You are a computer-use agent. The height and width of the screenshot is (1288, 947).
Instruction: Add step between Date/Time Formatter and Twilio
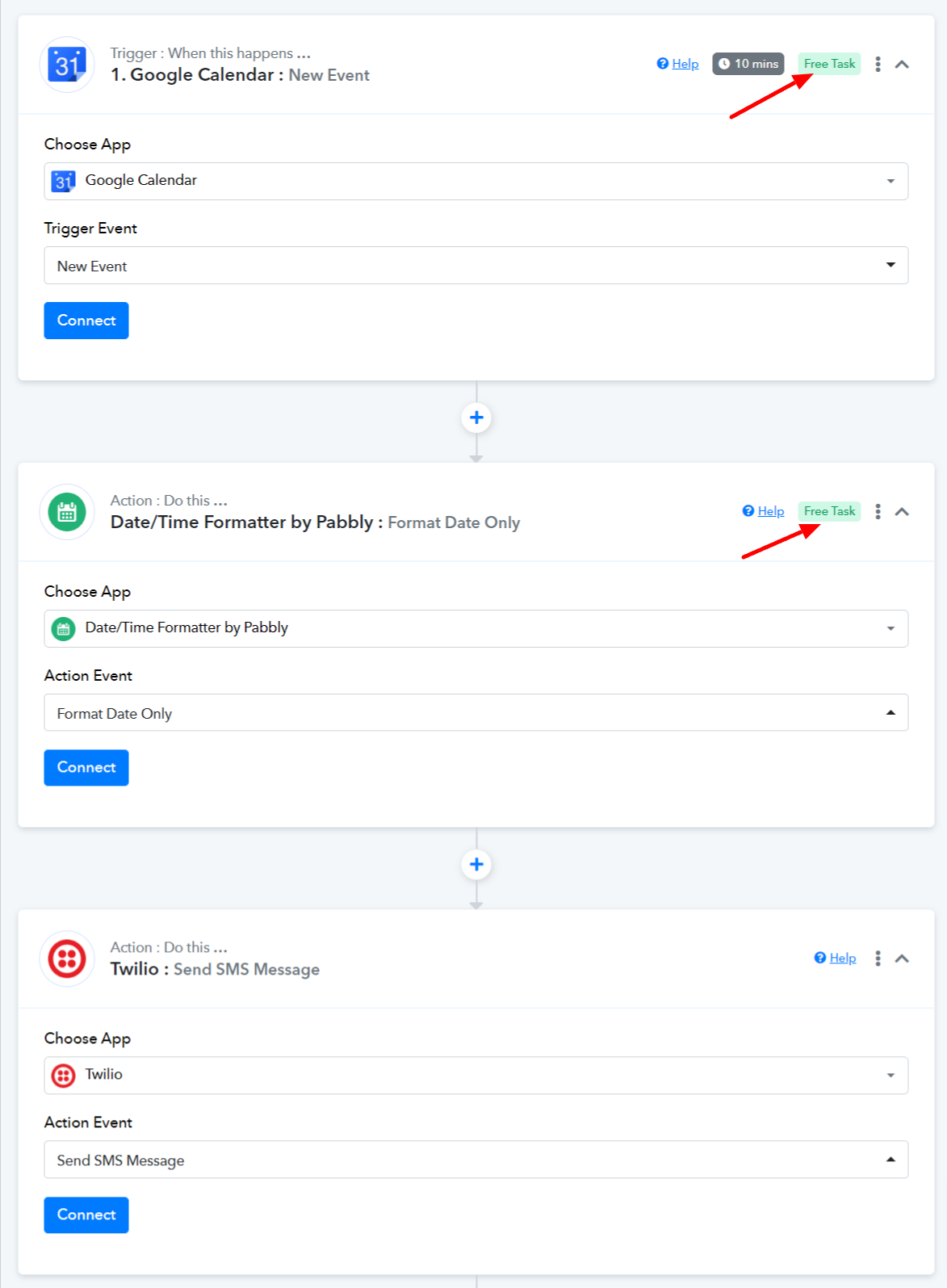(476, 865)
